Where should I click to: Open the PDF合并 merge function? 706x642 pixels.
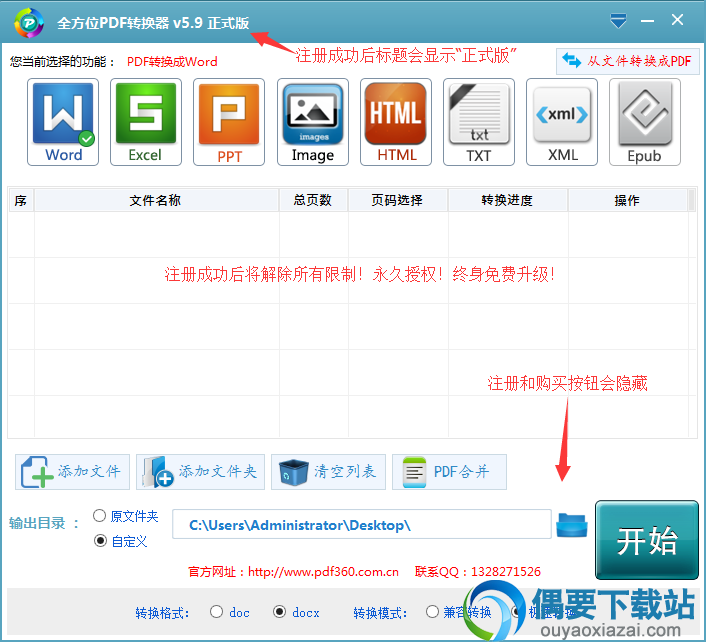pyautogui.click(x=449, y=472)
